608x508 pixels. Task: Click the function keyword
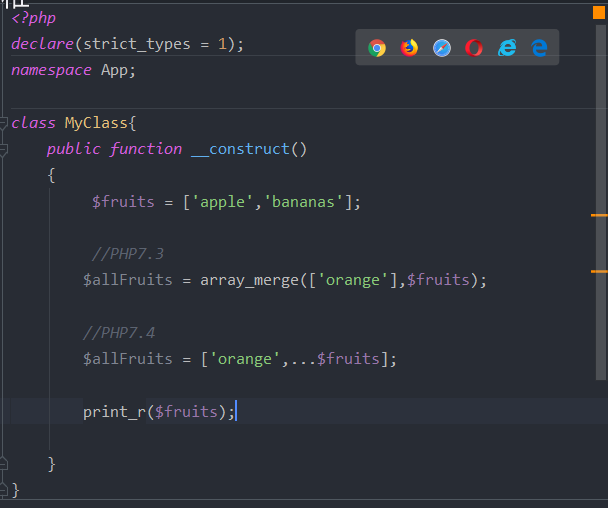pos(145,149)
